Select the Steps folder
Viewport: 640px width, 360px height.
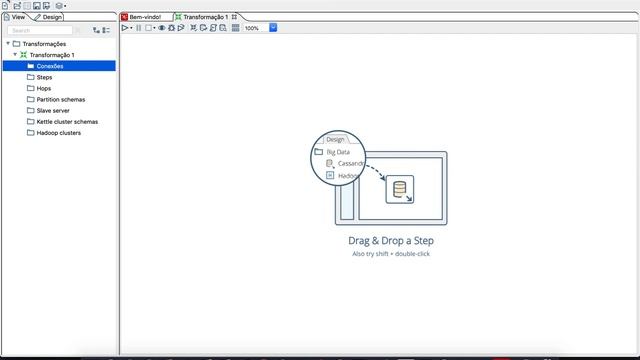(40, 77)
